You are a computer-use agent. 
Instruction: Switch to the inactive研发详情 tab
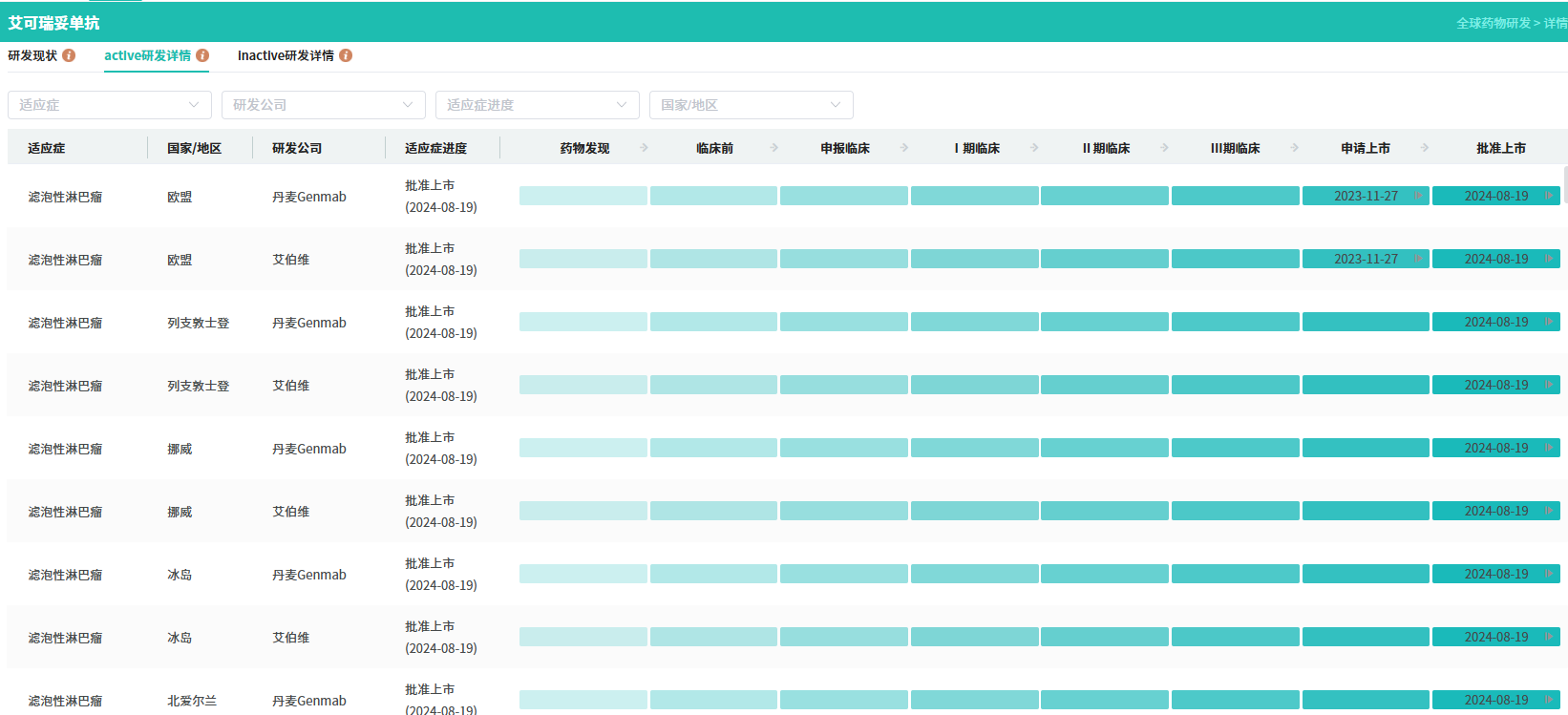pos(286,55)
